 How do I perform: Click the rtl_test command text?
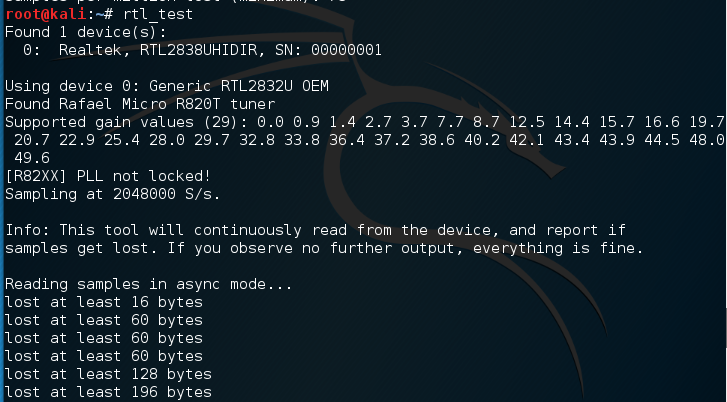(x=158, y=14)
